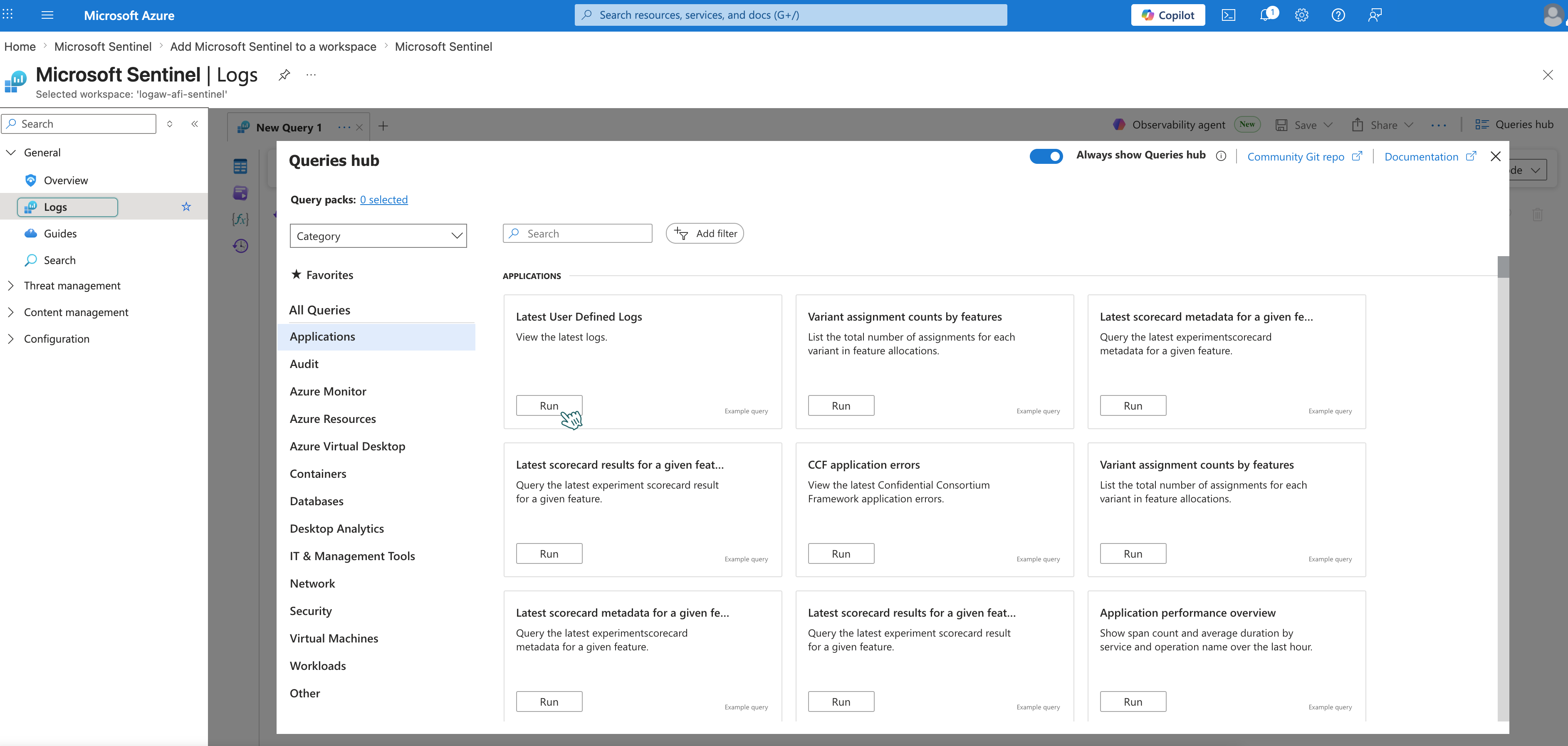
Task: Open the Community Git repo link
Action: [1304, 156]
